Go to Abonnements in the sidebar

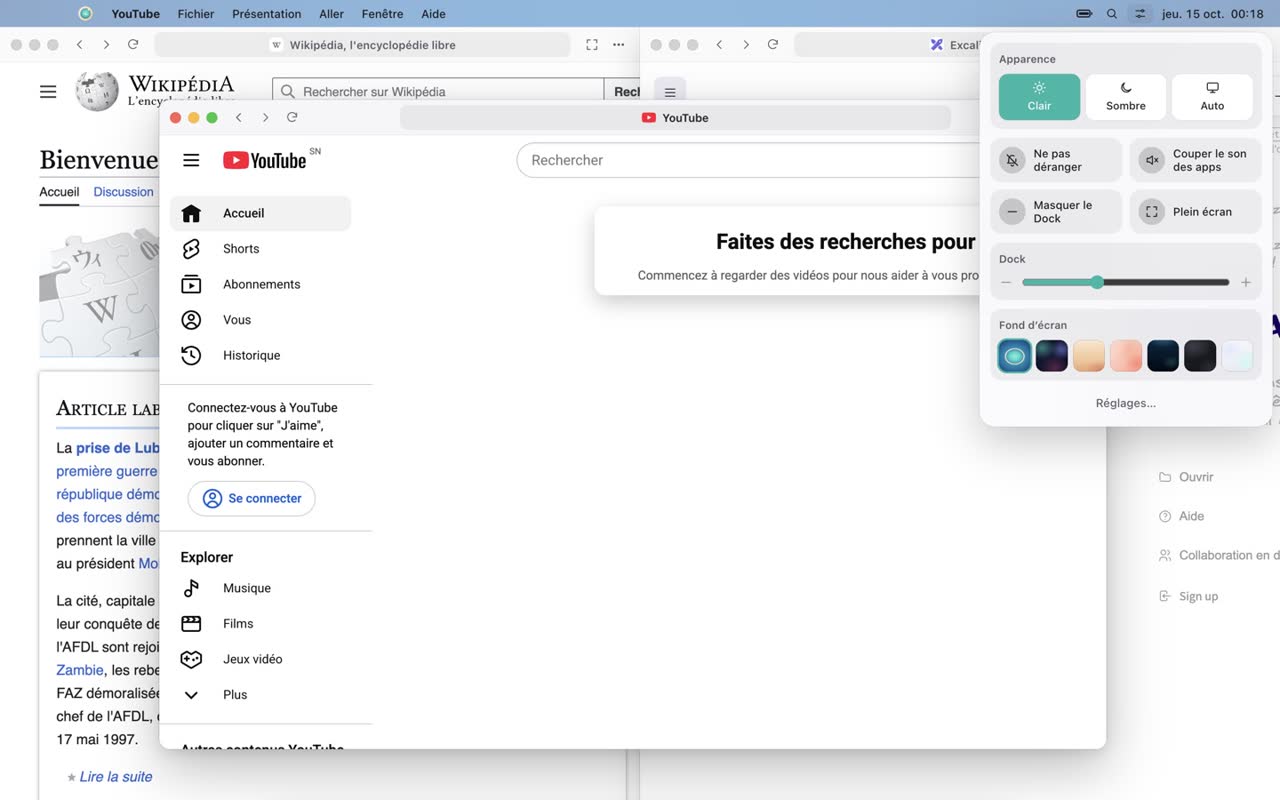click(260, 284)
